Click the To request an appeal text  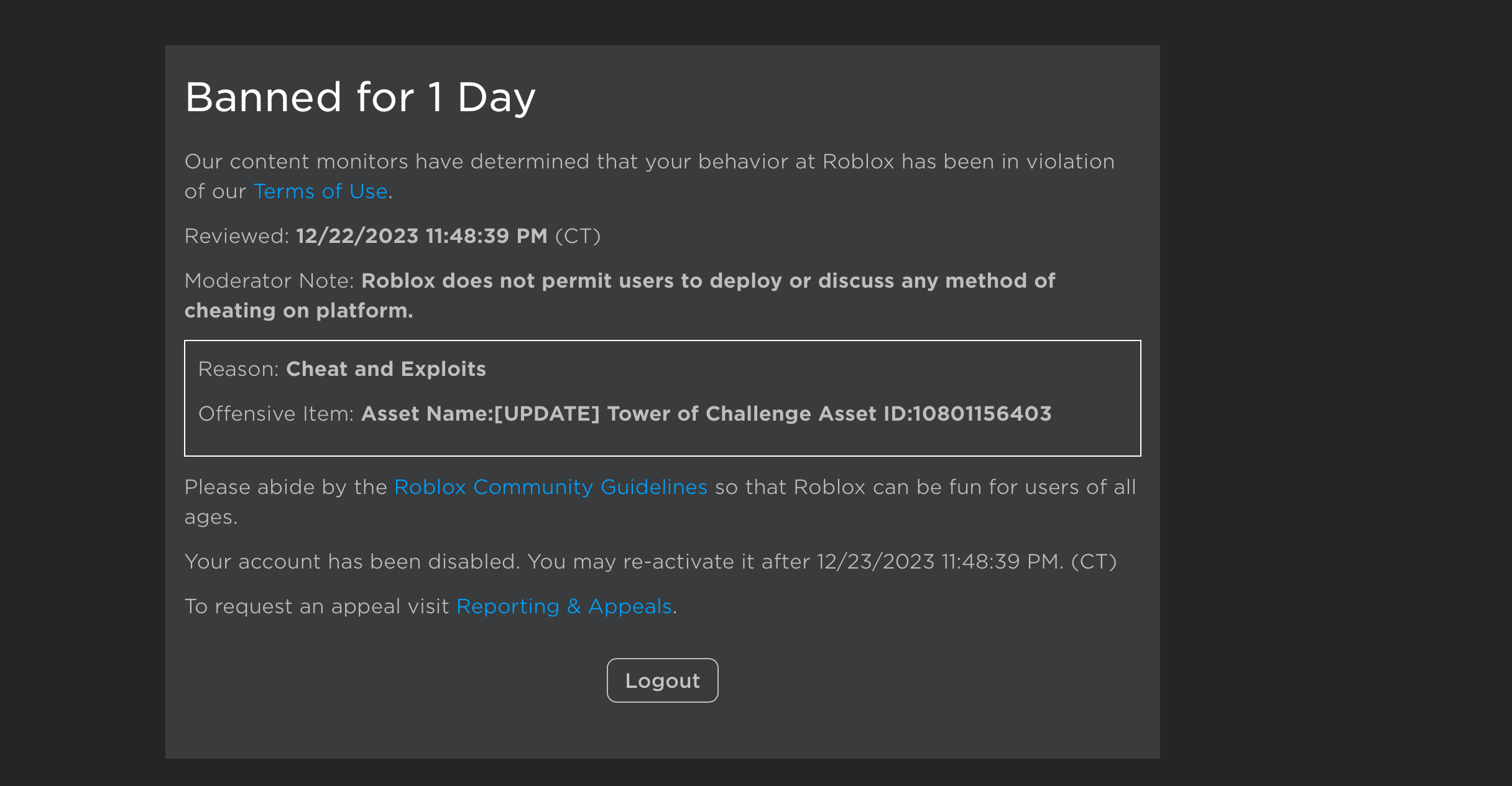click(x=316, y=606)
